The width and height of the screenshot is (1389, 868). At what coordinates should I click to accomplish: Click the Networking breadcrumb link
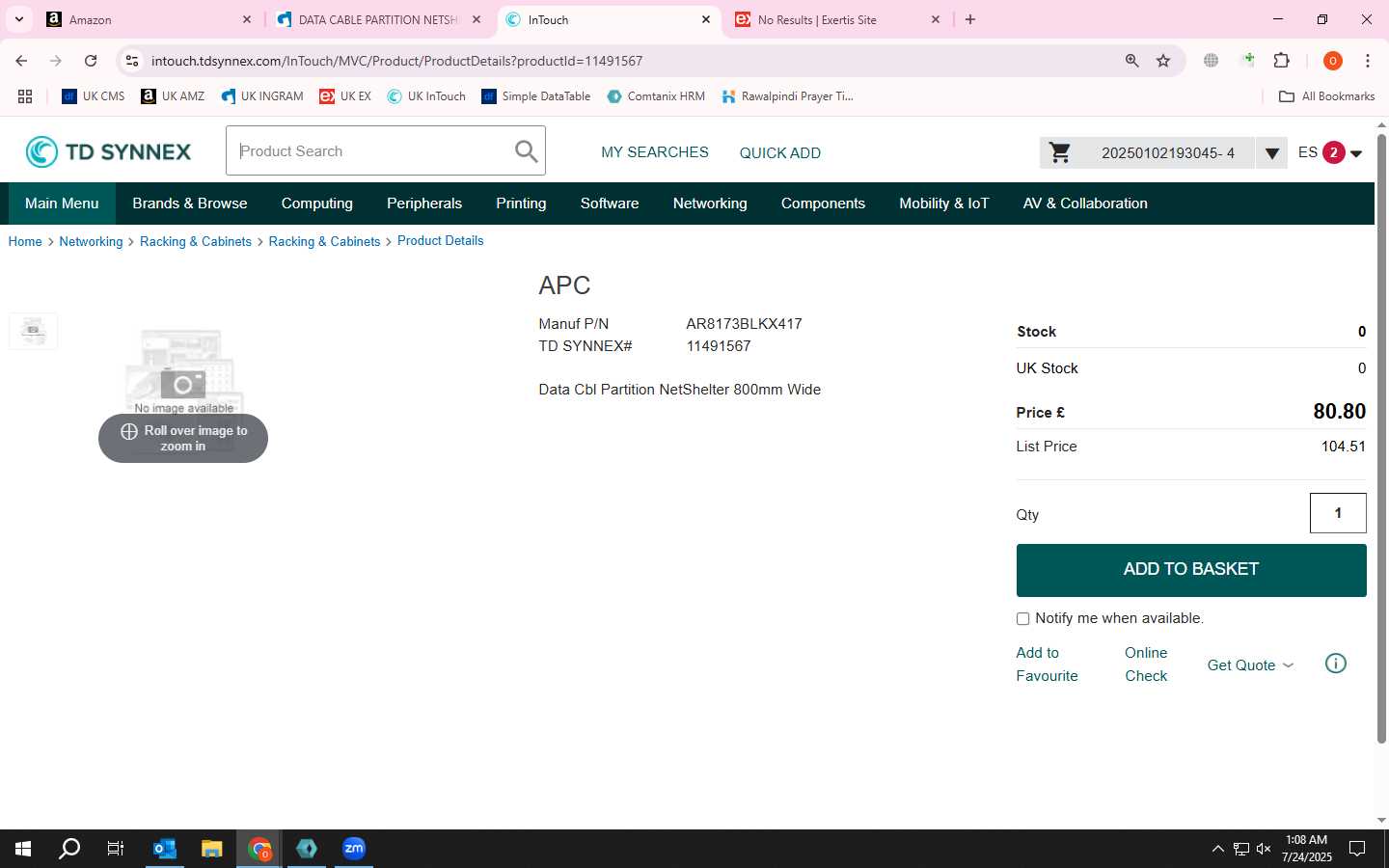(x=91, y=242)
